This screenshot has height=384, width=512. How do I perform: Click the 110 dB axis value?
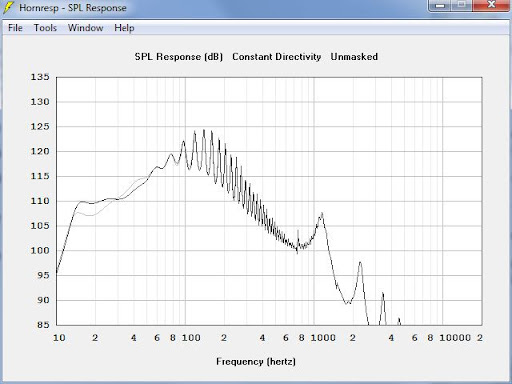coord(40,201)
